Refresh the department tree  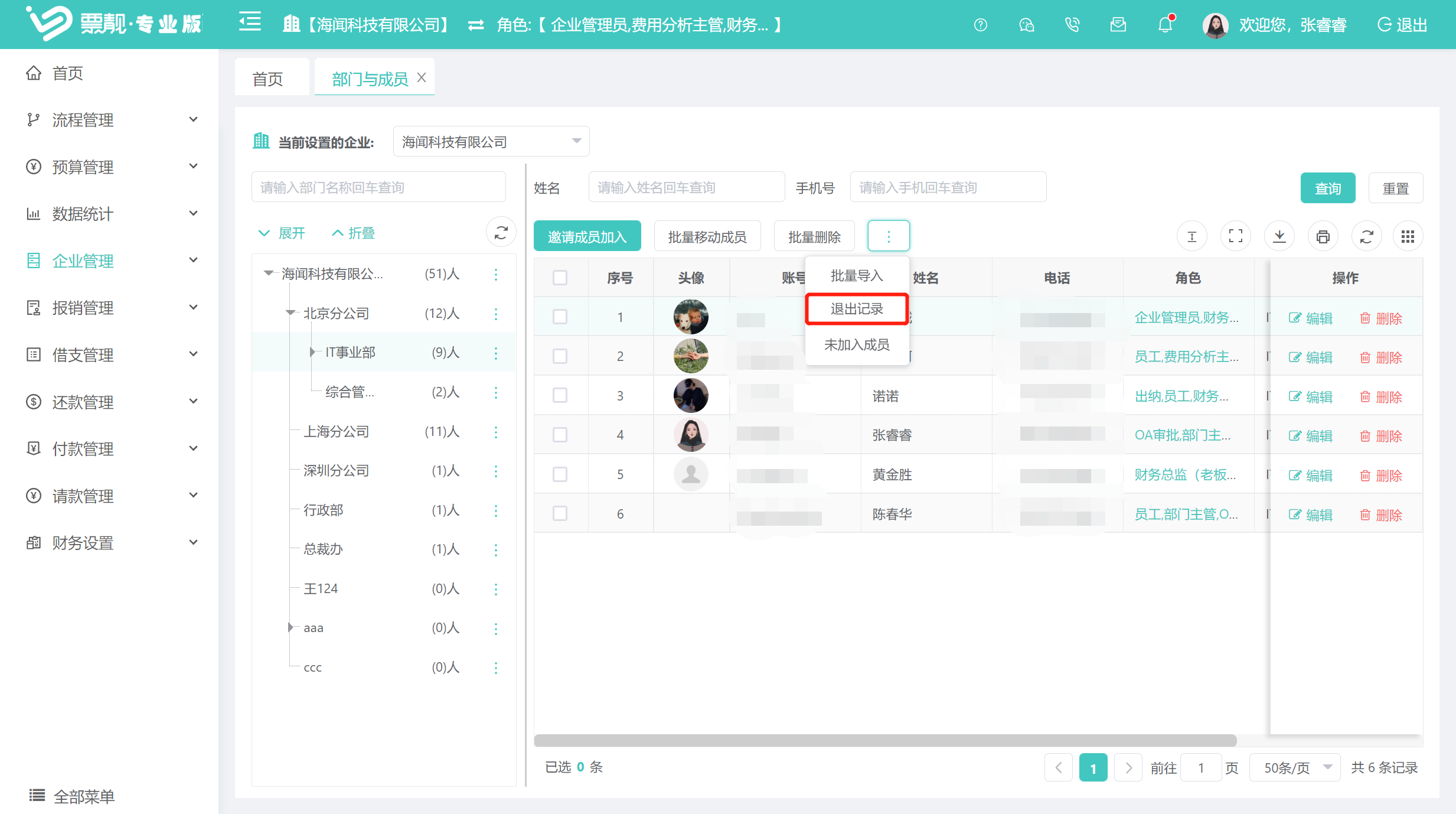[501, 233]
